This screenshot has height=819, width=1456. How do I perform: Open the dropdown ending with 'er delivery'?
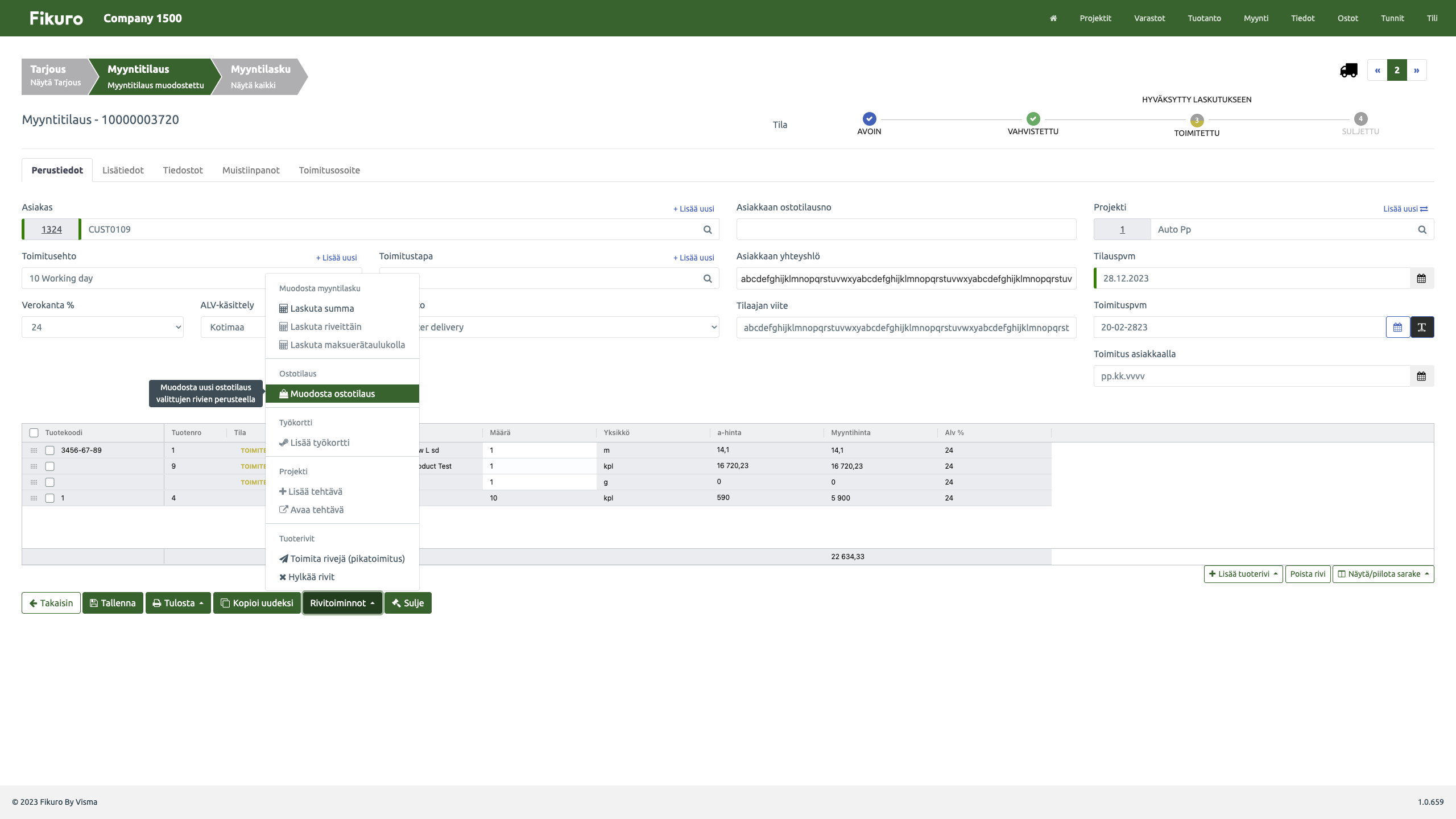(569, 327)
